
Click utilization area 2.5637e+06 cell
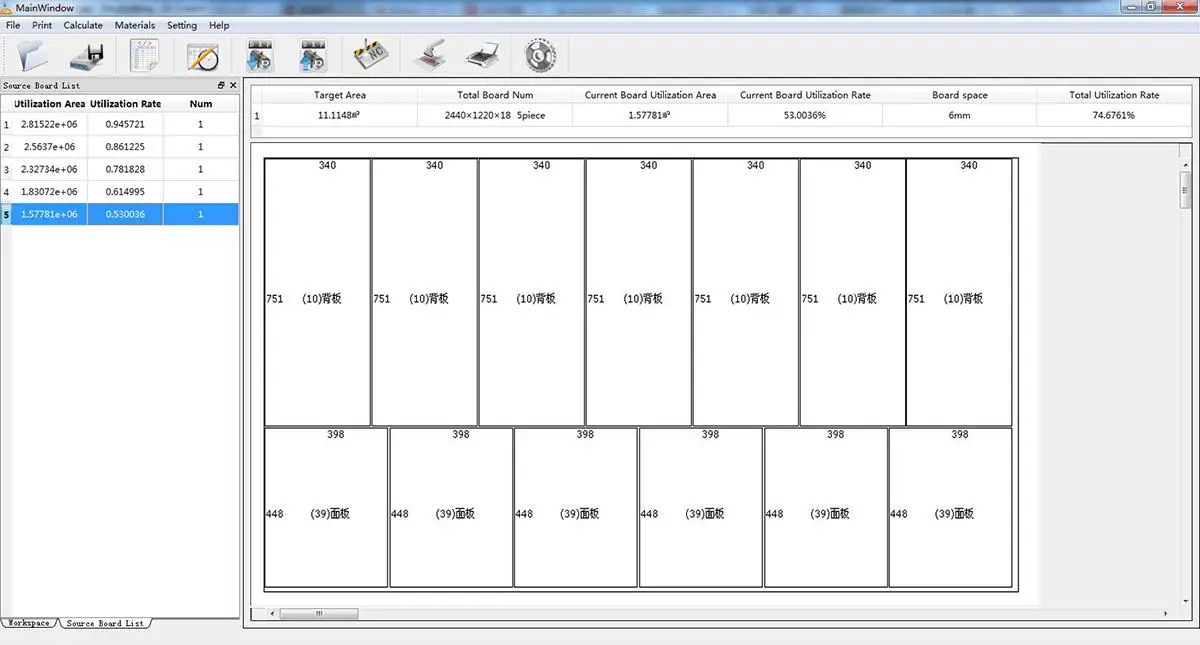coord(50,147)
